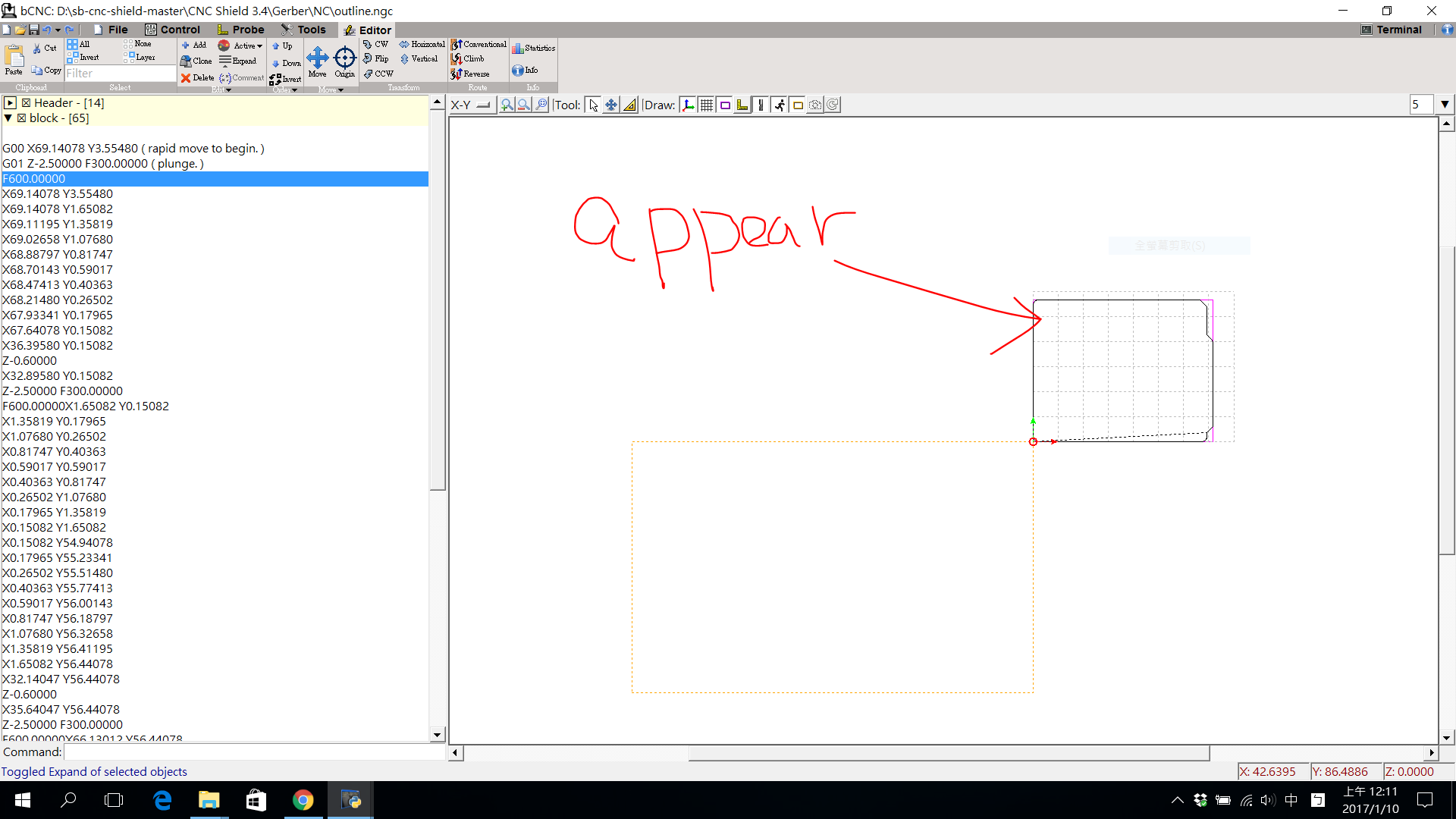This screenshot has width=1456, height=819.
Task: Open the undo history dropdown arrow
Action: [x=58, y=30]
